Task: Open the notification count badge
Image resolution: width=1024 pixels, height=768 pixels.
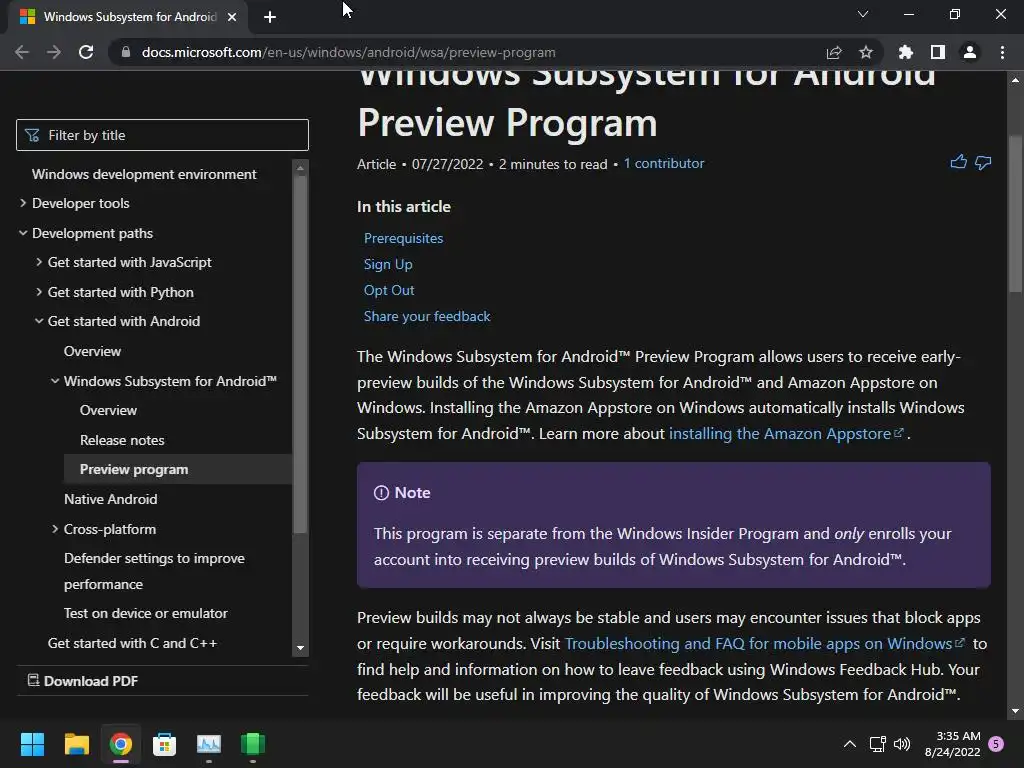Action: [996, 744]
